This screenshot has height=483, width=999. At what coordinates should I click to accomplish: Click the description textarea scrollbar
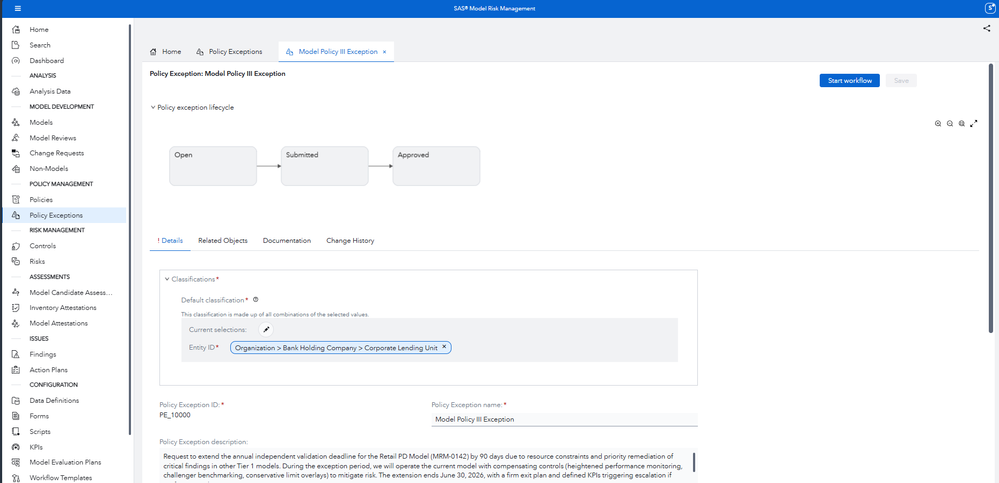coord(694,462)
